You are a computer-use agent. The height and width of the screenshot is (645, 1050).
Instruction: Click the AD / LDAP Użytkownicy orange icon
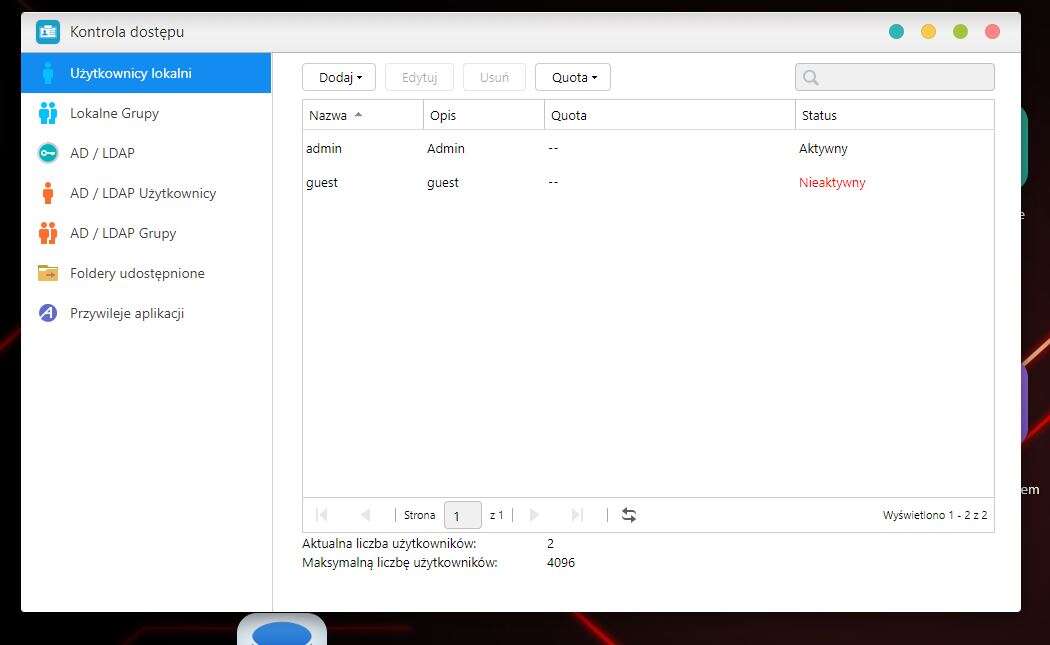pyautogui.click(x=47, y=193)
